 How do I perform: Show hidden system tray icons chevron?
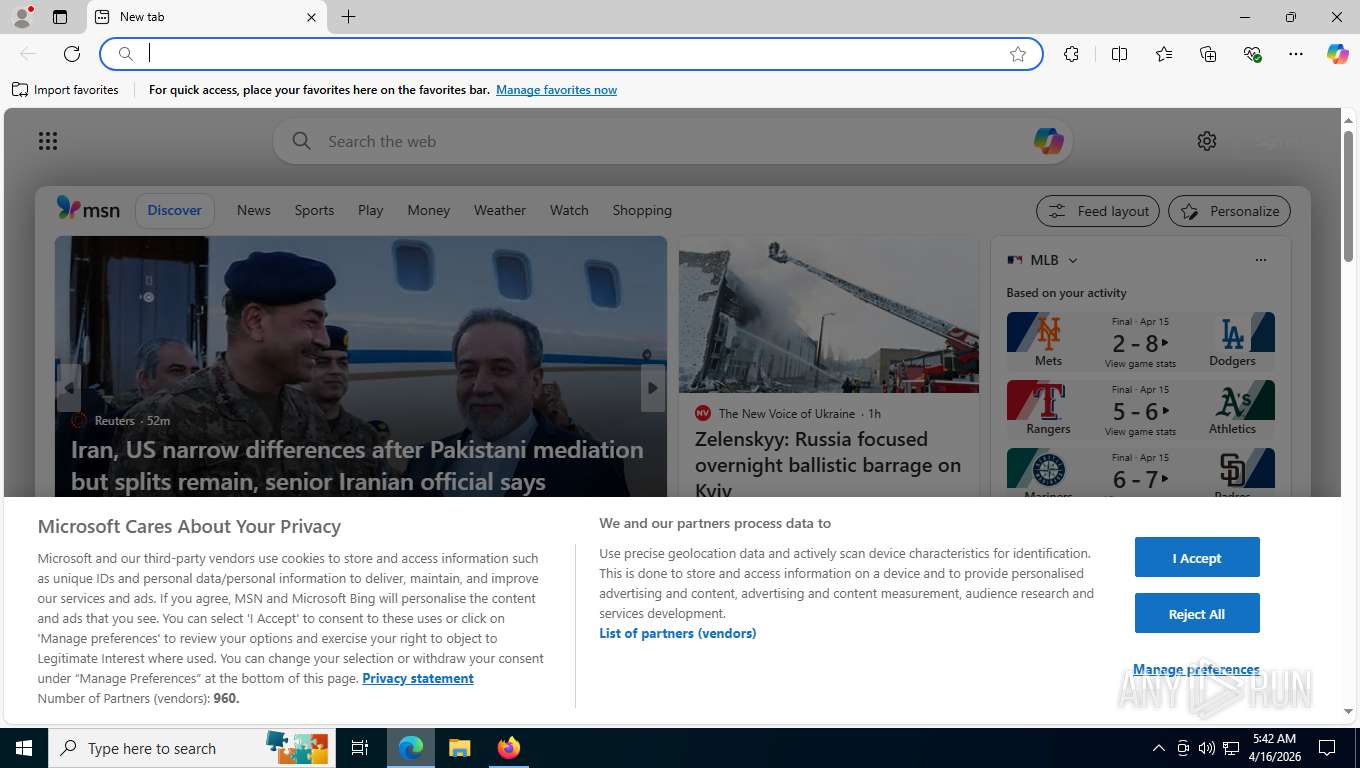pos(1158,748)
